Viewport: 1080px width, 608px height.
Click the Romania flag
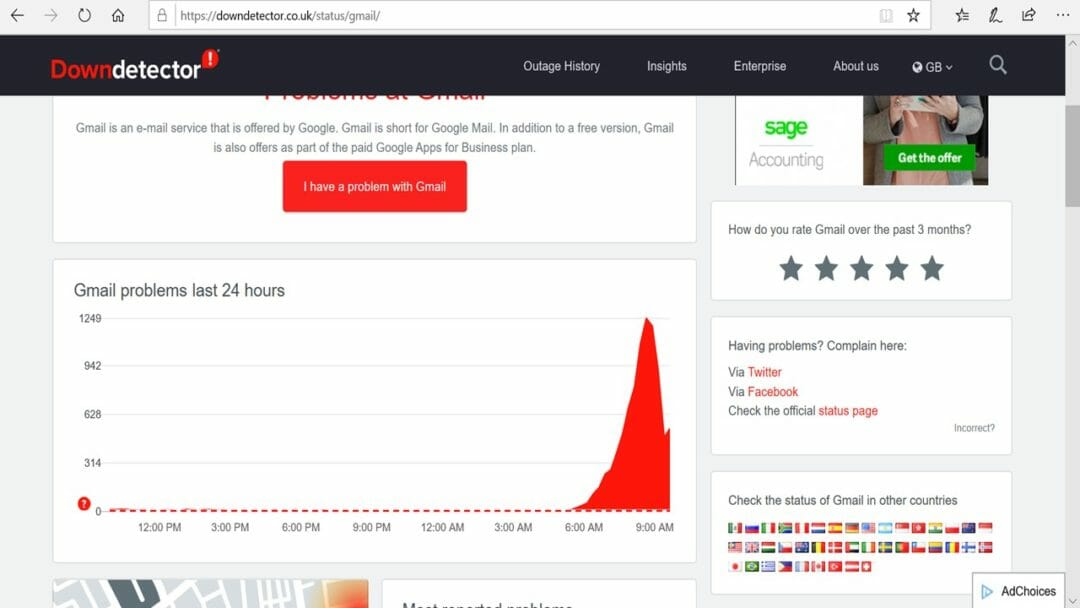[952, 547]
